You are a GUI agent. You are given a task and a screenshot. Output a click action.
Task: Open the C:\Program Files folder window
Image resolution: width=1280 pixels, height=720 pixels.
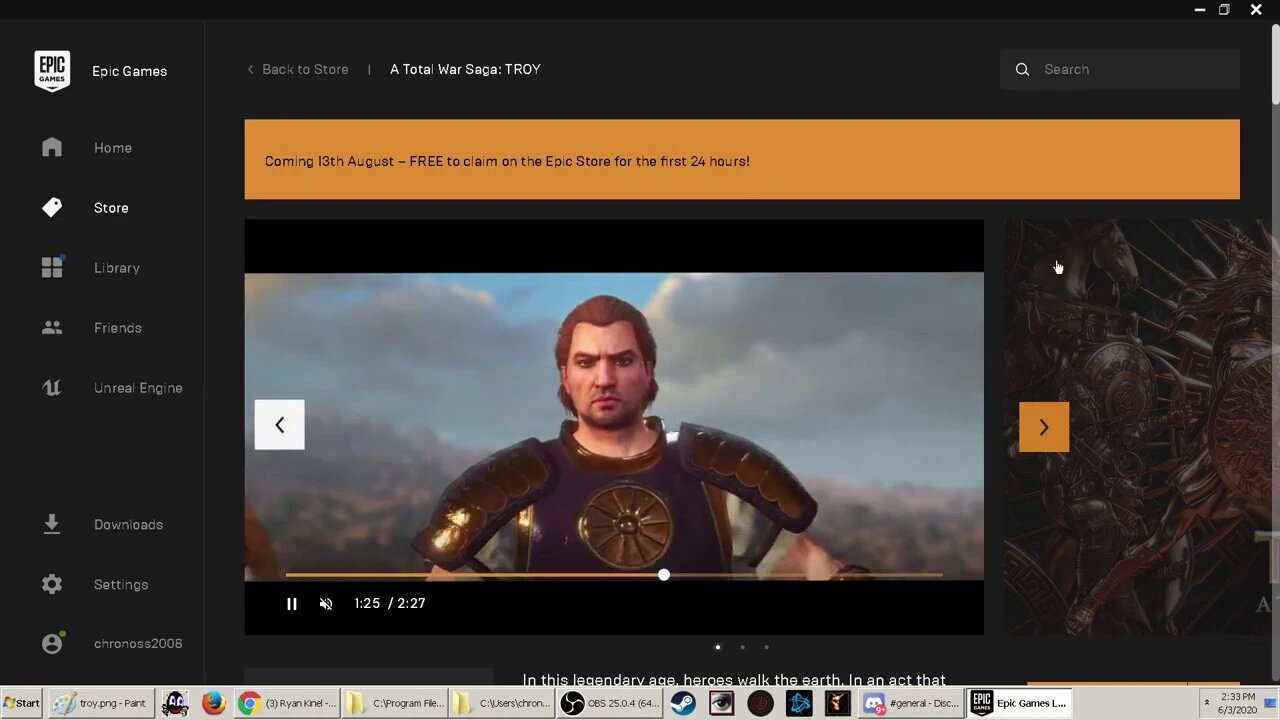click(x=395, y=703)
